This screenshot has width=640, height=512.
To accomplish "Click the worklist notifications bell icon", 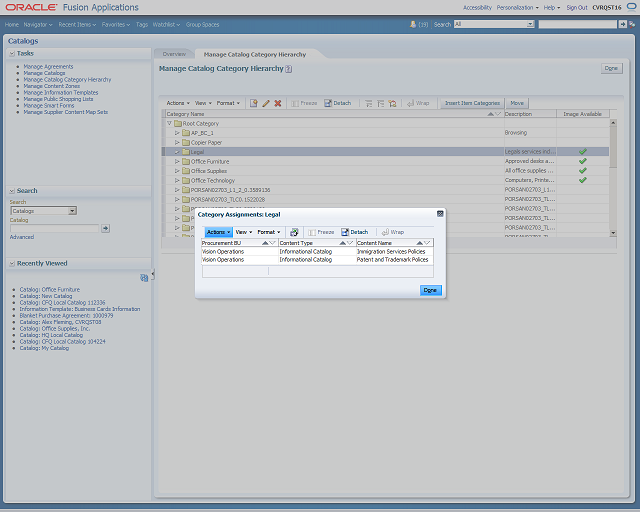I will coord(413,24).
